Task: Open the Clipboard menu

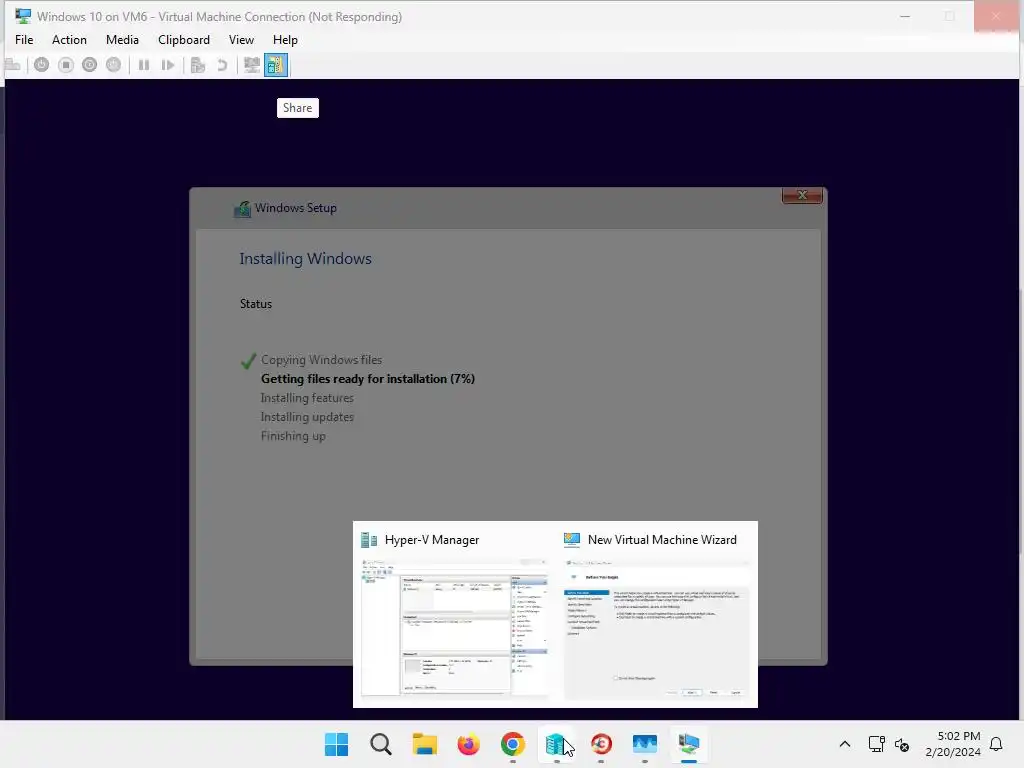Action: 184,40
